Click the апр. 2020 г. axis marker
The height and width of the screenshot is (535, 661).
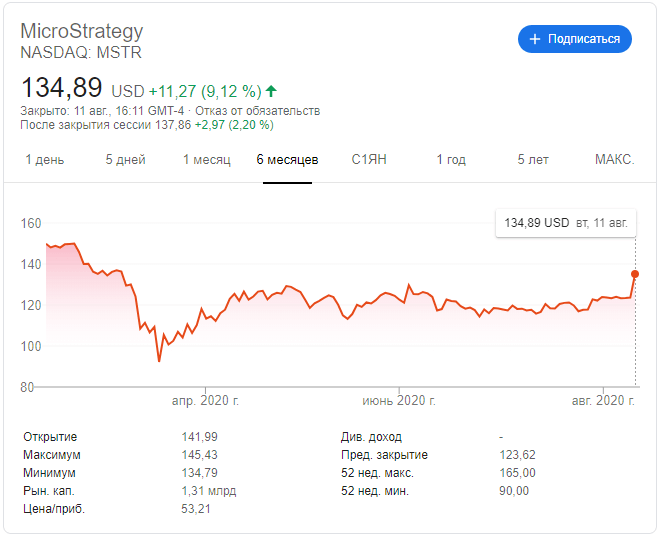[205, 400]
